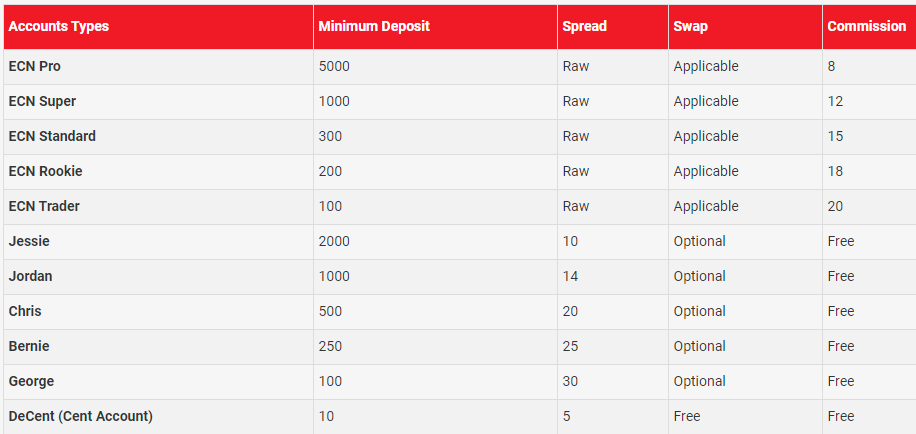
Task: Select the ECN Super account name
Action: 42,101
